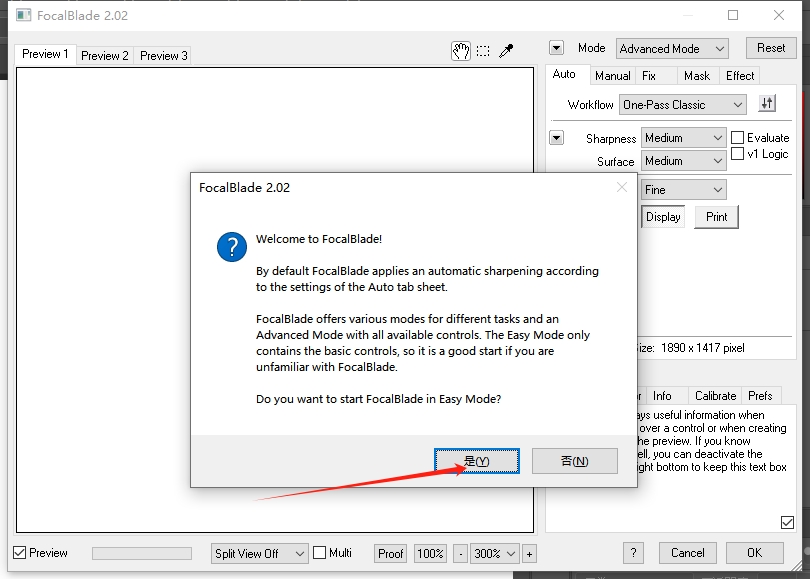Click the Print button
This screenshot has height=579, width=810.
[x=716, y=217]
